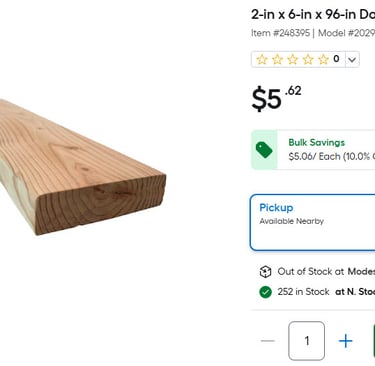Decrease quantity with the minus button

coord(268,341)
